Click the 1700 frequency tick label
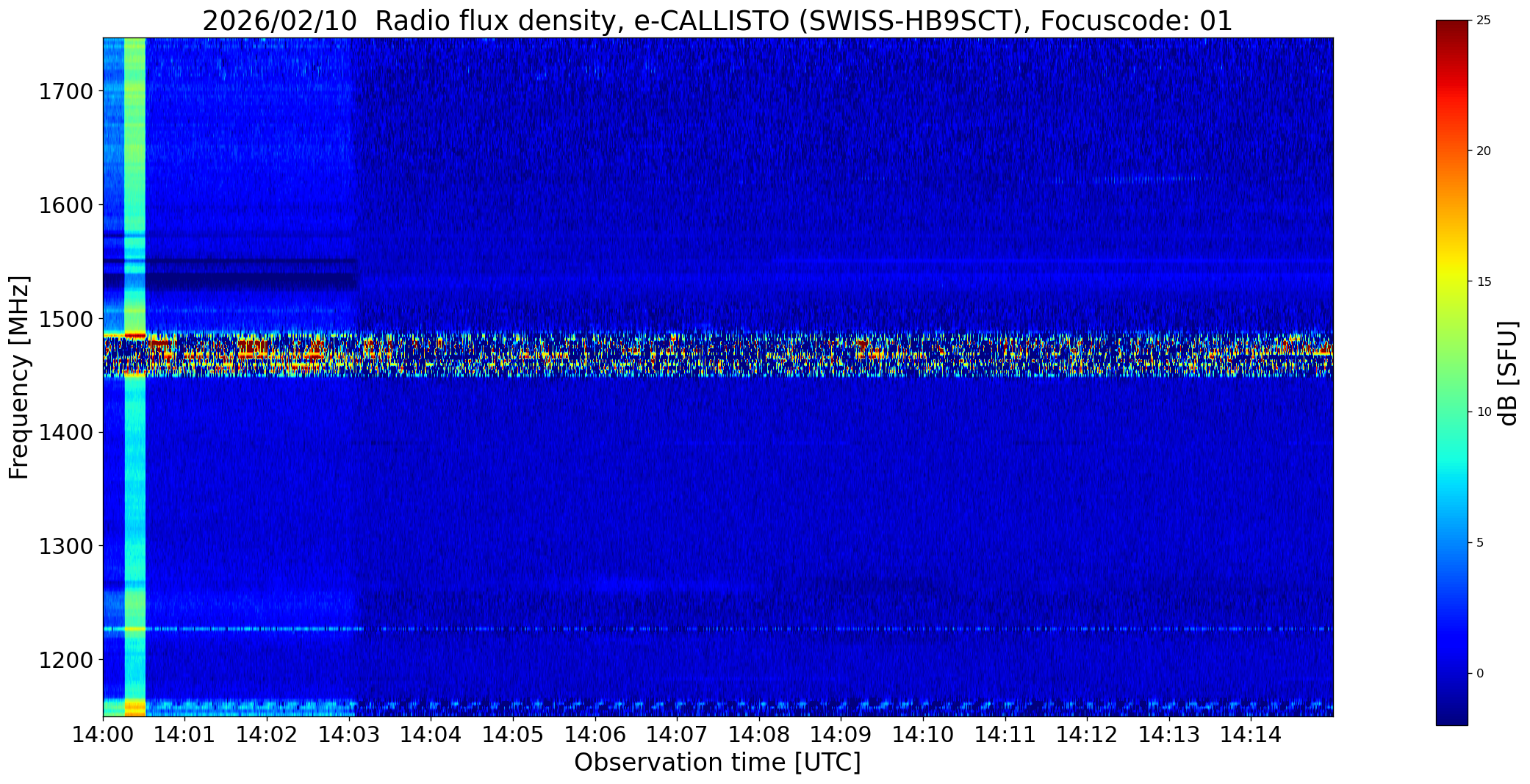Image resolution: width=1530 pixels, height=784 pixels. pos(65,92)
